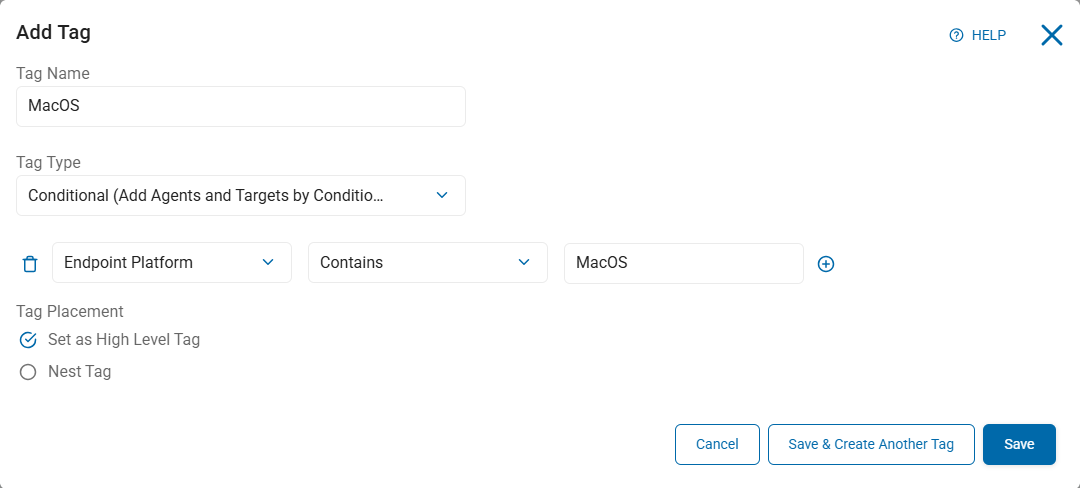Open the Endpoint Platform dropdown

[171, 263]
